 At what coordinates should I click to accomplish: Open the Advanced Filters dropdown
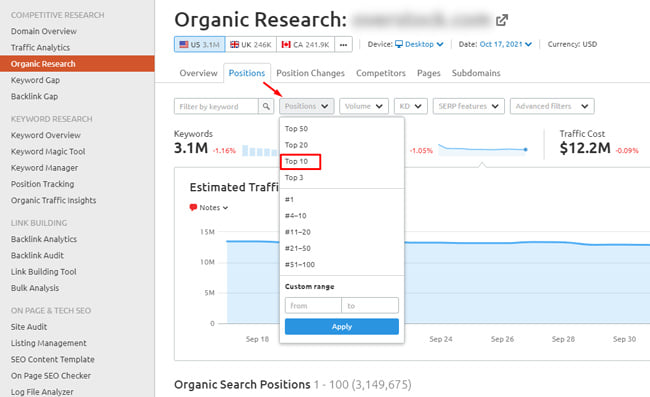tap(552, 106)
